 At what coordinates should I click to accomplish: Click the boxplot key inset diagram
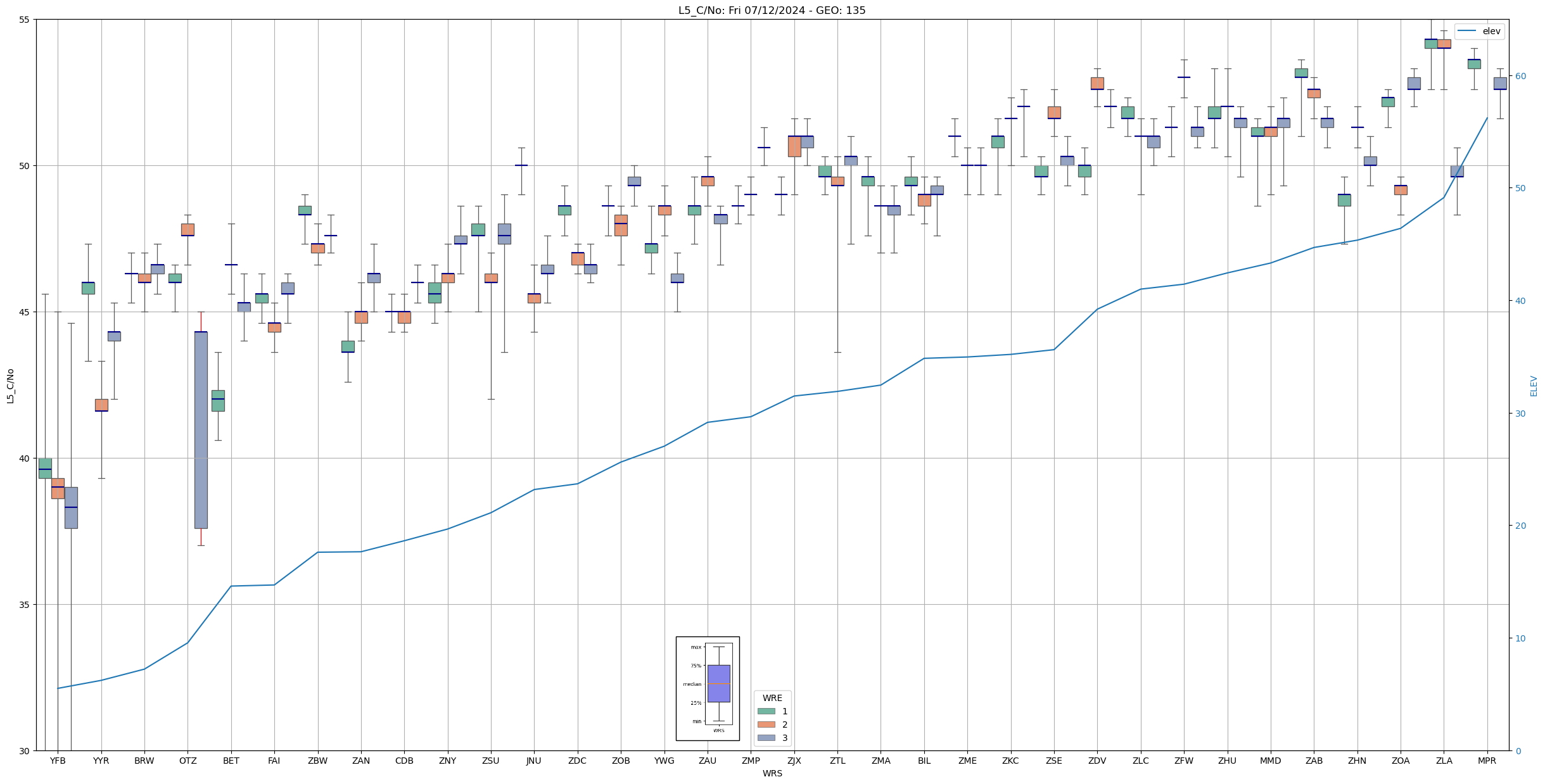(708, 688)
